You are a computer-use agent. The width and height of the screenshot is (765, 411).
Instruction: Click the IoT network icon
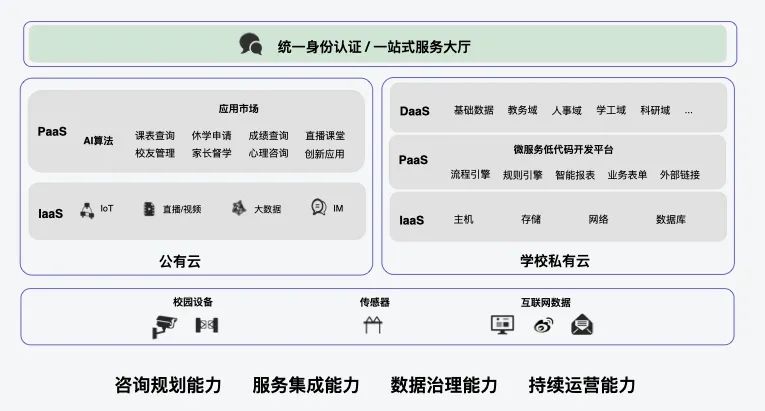[87, 209]
